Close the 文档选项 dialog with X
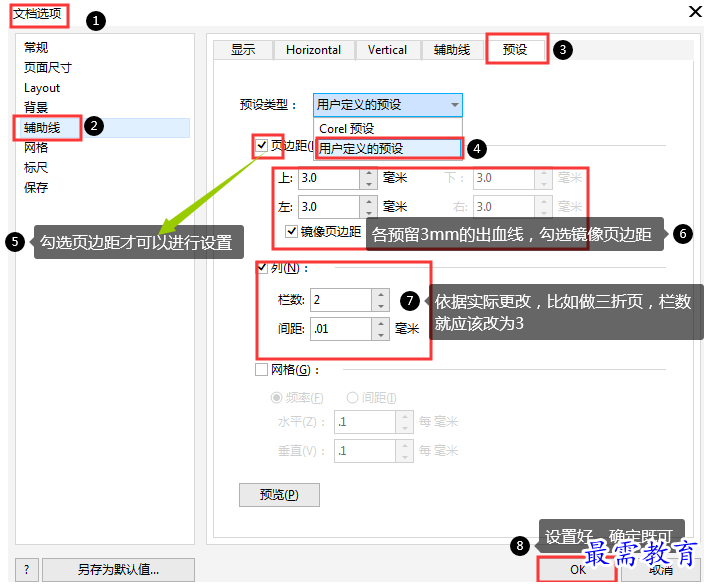Viewport: 706px width, 585px height. 695,12
